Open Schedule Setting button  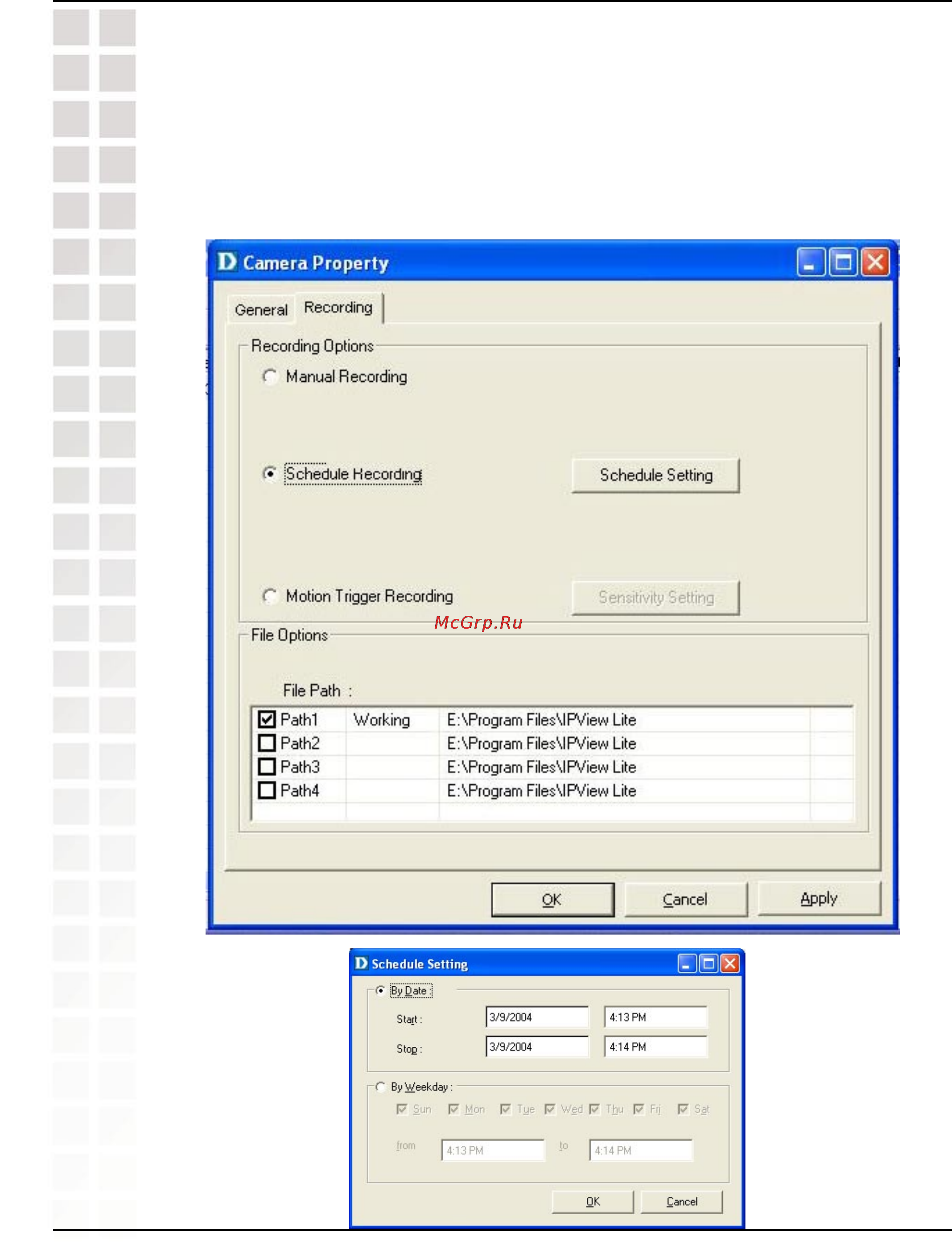(x=655, y=475)
